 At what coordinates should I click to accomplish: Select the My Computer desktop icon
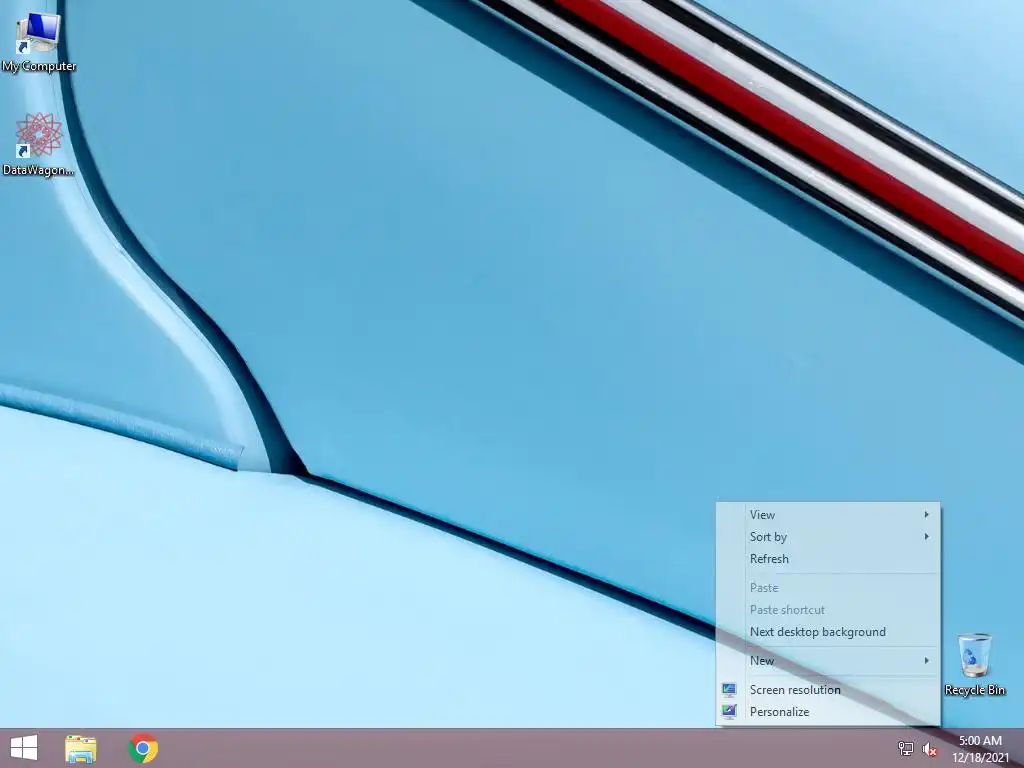39,42
